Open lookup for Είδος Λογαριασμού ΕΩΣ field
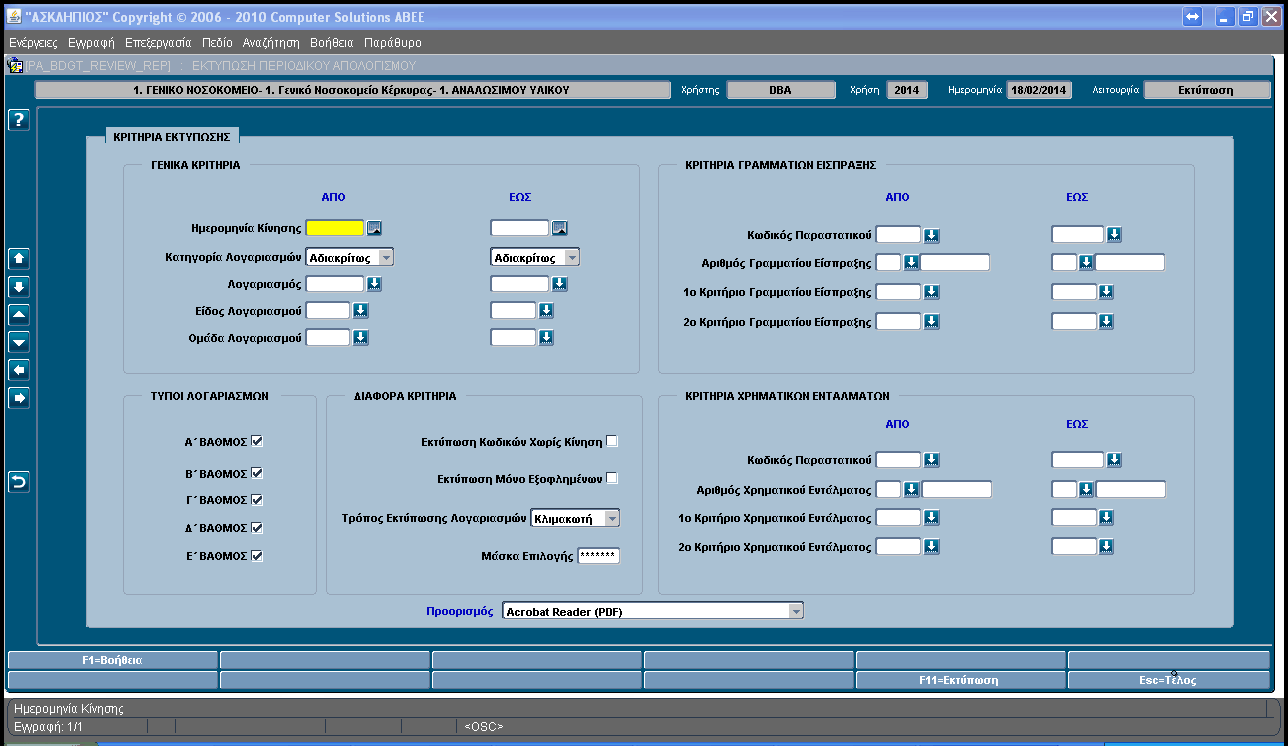Viewport: 1288px width, 746px height. click(546, 311)
